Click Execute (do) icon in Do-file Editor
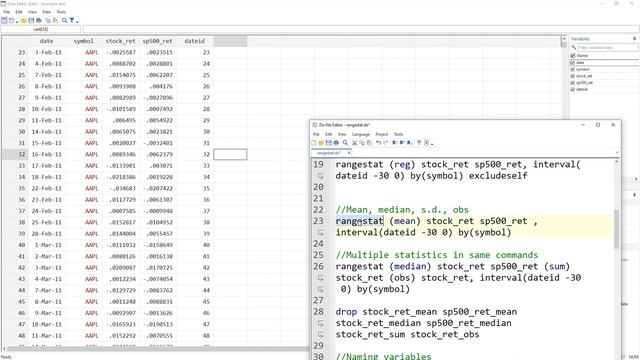This screenshot has height=360, width=640. tap(427, 142)
